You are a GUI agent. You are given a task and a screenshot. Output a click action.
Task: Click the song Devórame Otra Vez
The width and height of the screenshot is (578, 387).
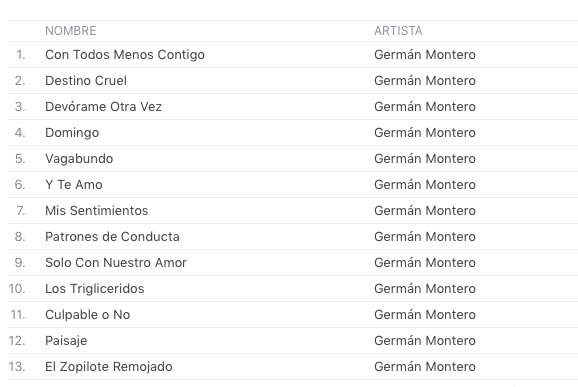(103, 107)
